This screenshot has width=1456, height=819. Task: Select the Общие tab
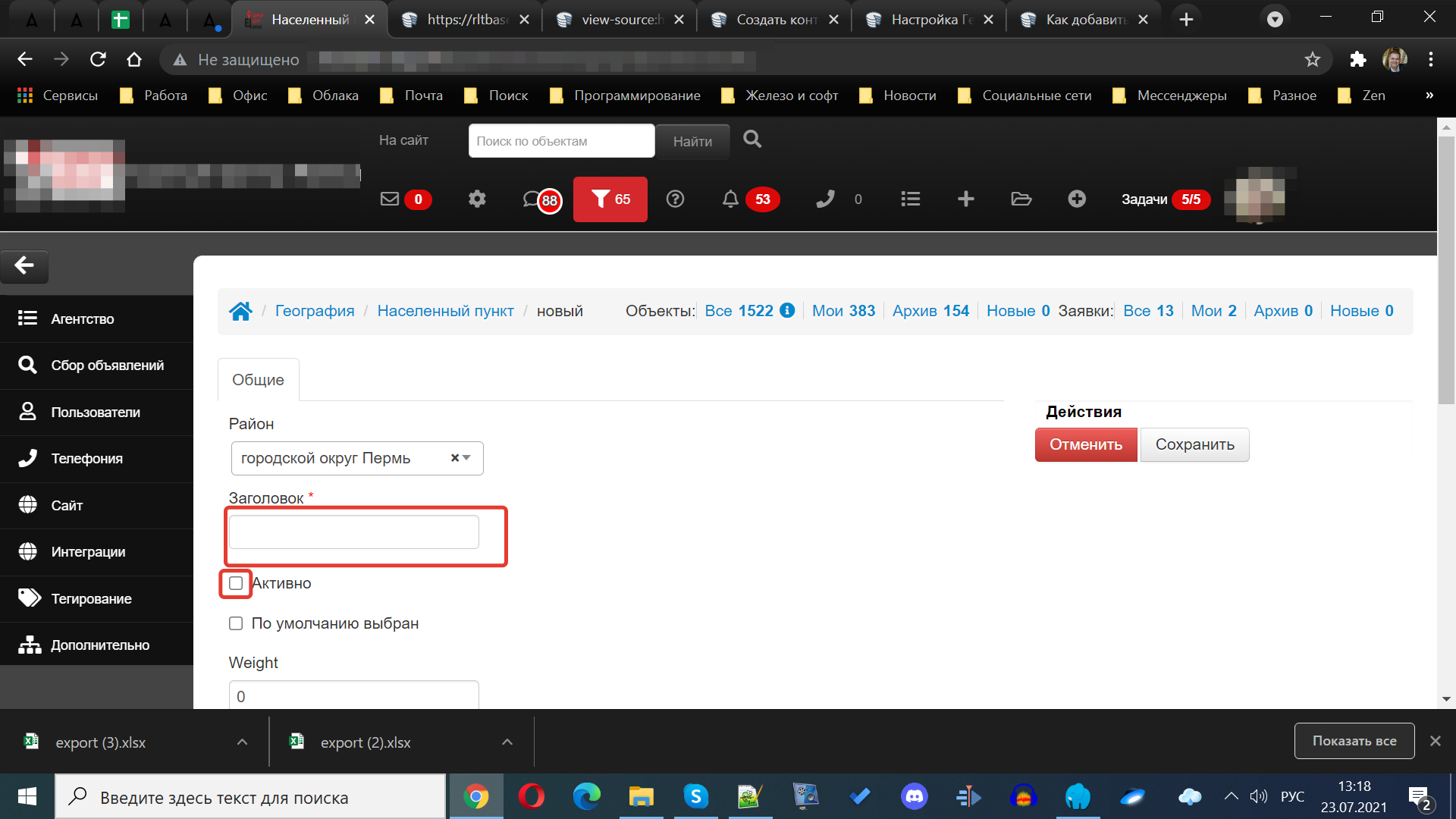click(x=258, y=380)
